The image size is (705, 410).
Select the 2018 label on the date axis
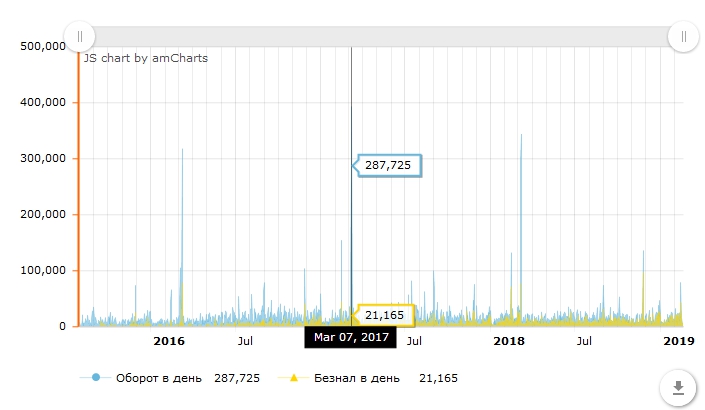(509, 342)
